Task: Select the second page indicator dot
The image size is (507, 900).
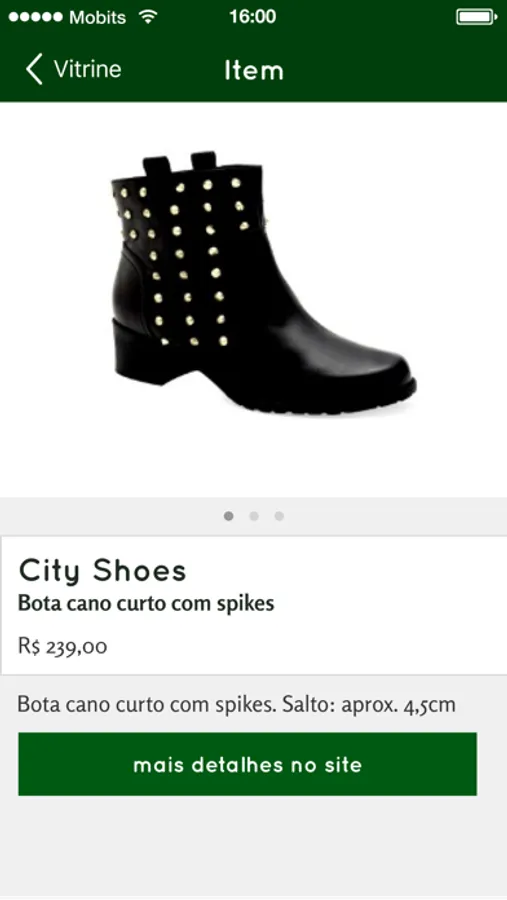Action: [254, 516]
